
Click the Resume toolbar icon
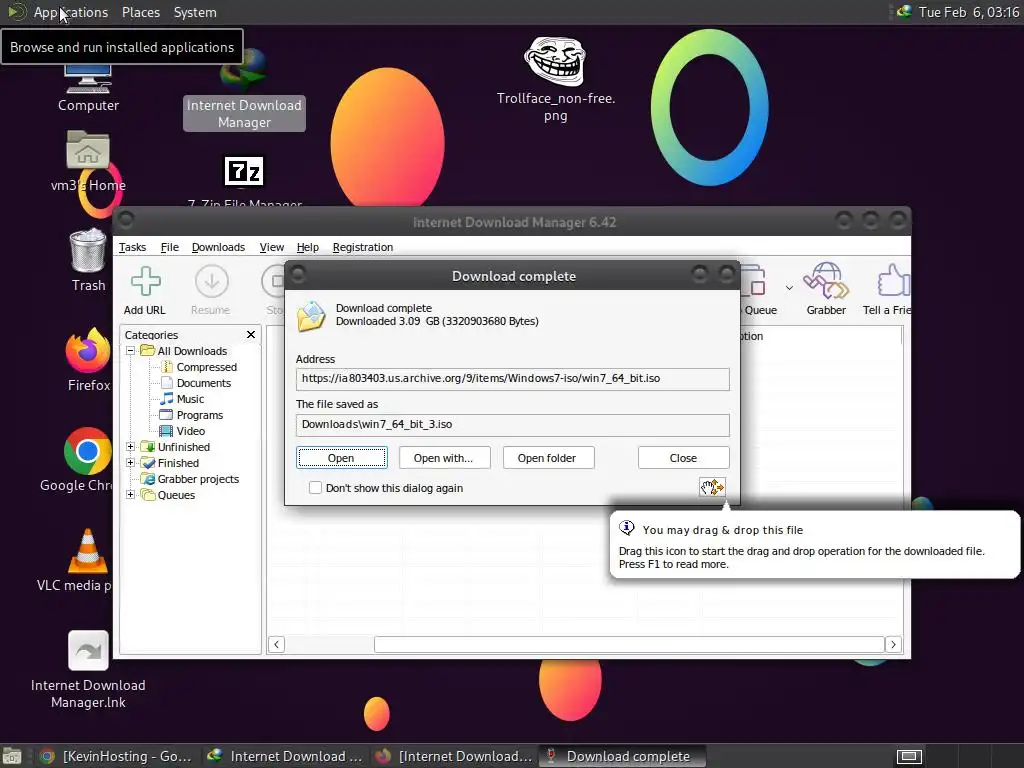pyautogui.click(x=212, y=282)
